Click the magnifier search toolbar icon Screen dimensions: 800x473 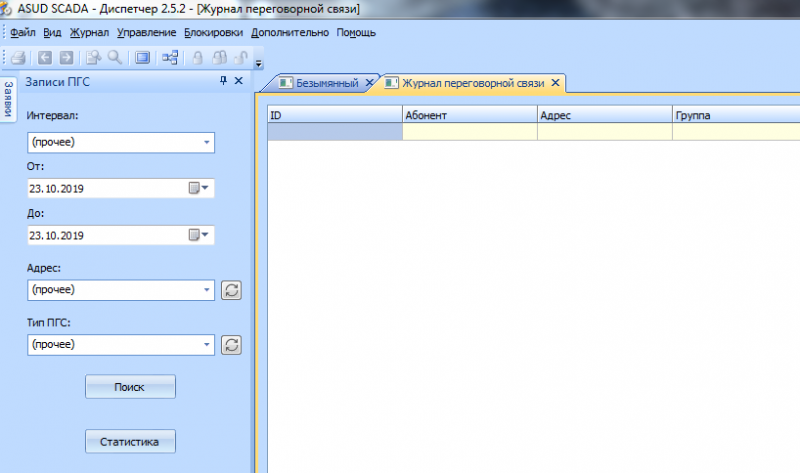click(115, 58)
